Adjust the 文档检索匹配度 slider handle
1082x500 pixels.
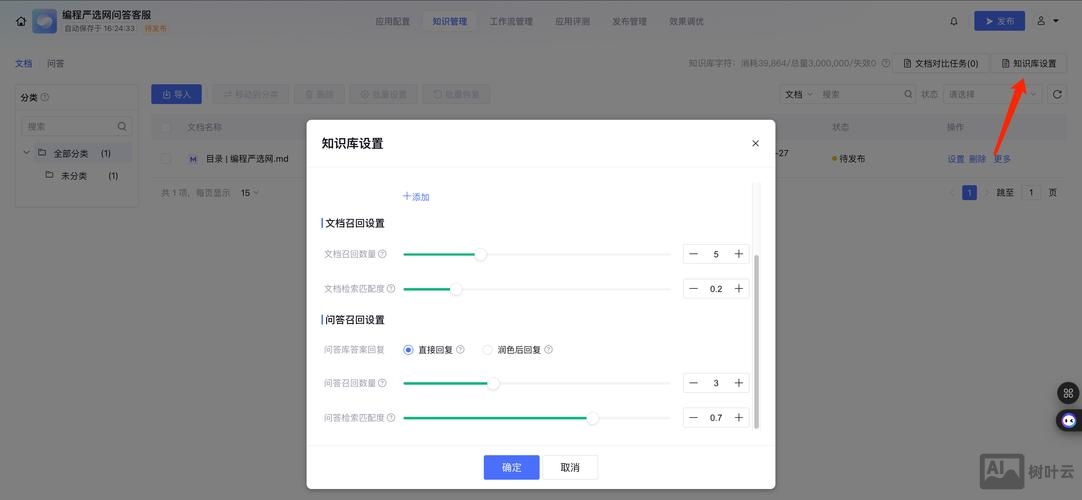pos(456,289)
